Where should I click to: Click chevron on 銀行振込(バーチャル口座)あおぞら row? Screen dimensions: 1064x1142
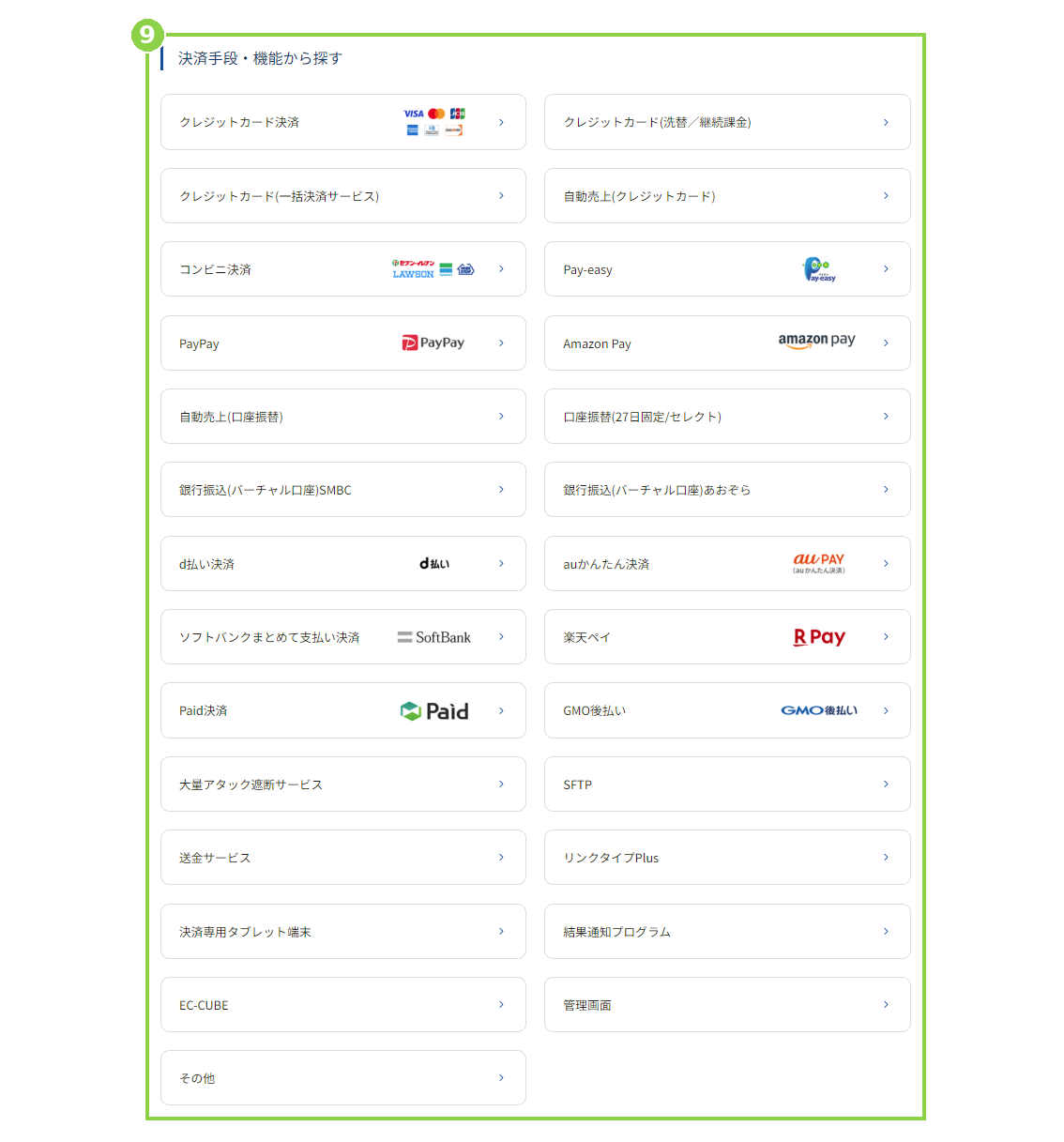pos(886,489)
